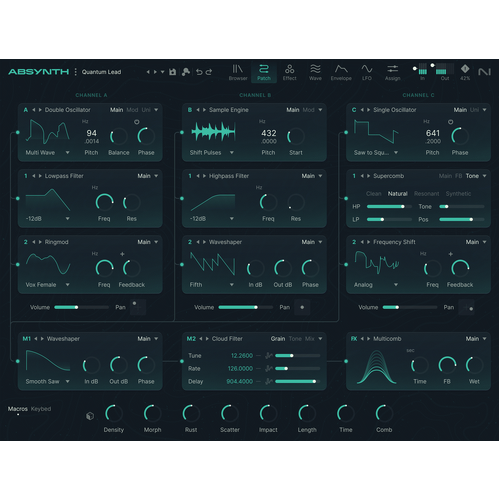500x500 pixels.
Task: Click previous module arrow on Sample Engine
Action: pyautogui.click(x=198, y=110)
